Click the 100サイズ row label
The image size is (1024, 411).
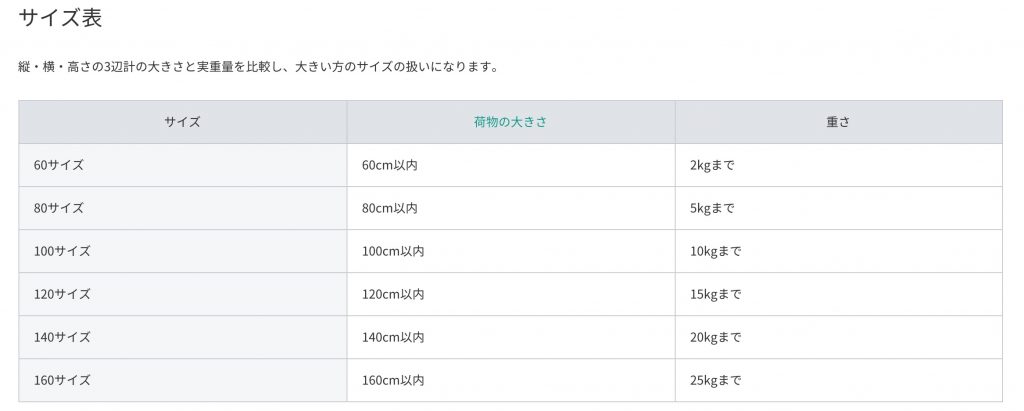tap(62, 252)
